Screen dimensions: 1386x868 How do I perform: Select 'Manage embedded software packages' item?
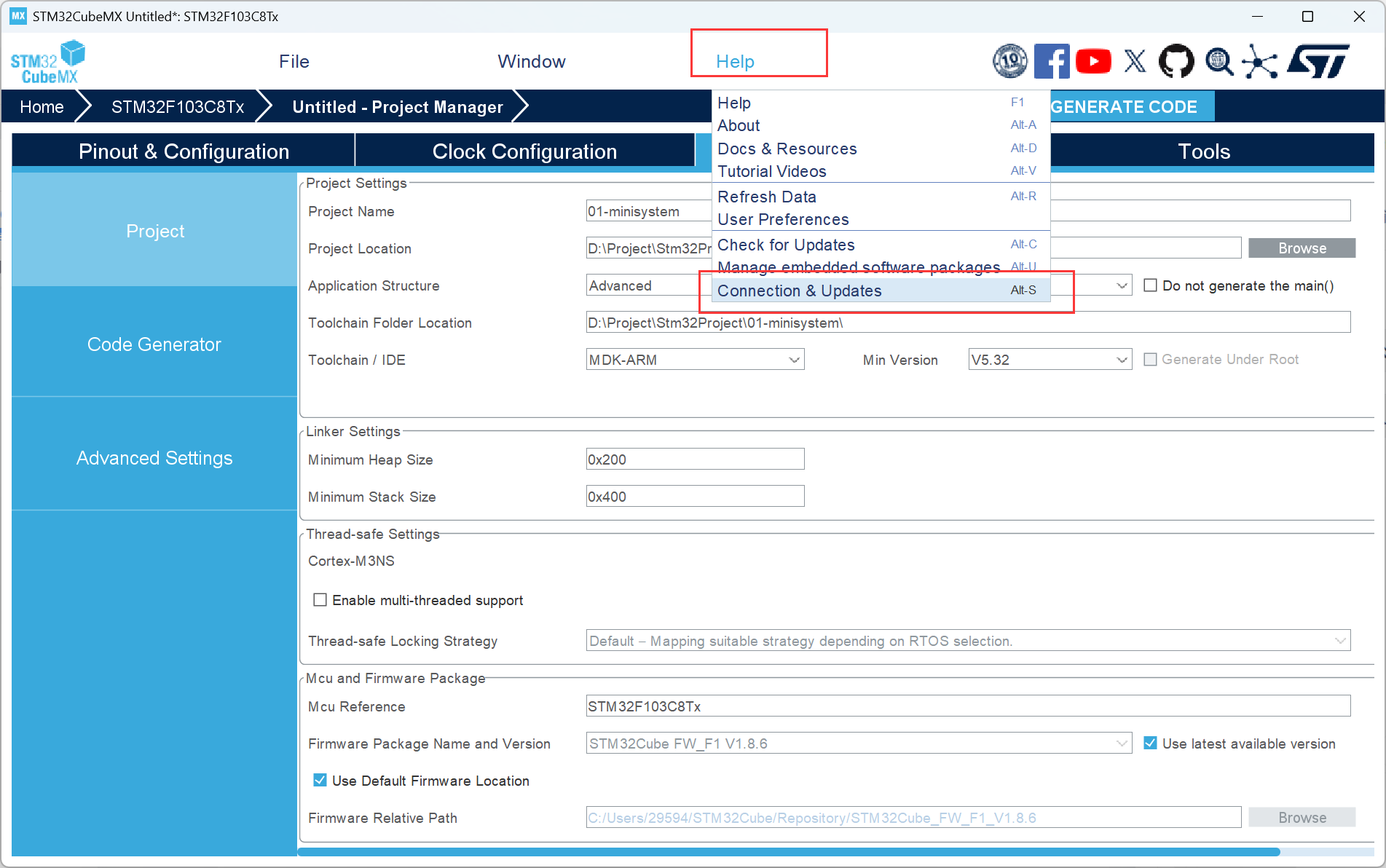pyautogui.click(x=881, y=267)
